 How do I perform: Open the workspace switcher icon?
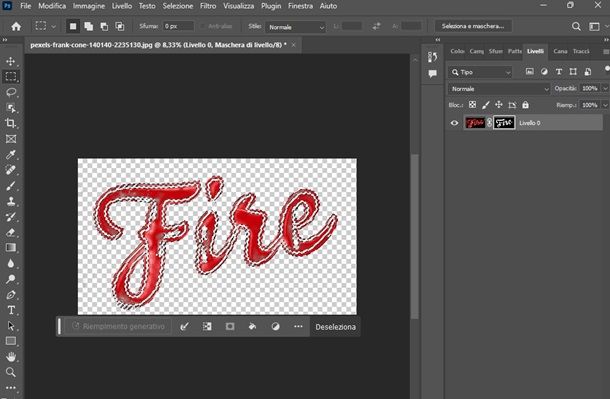(594, 26)
